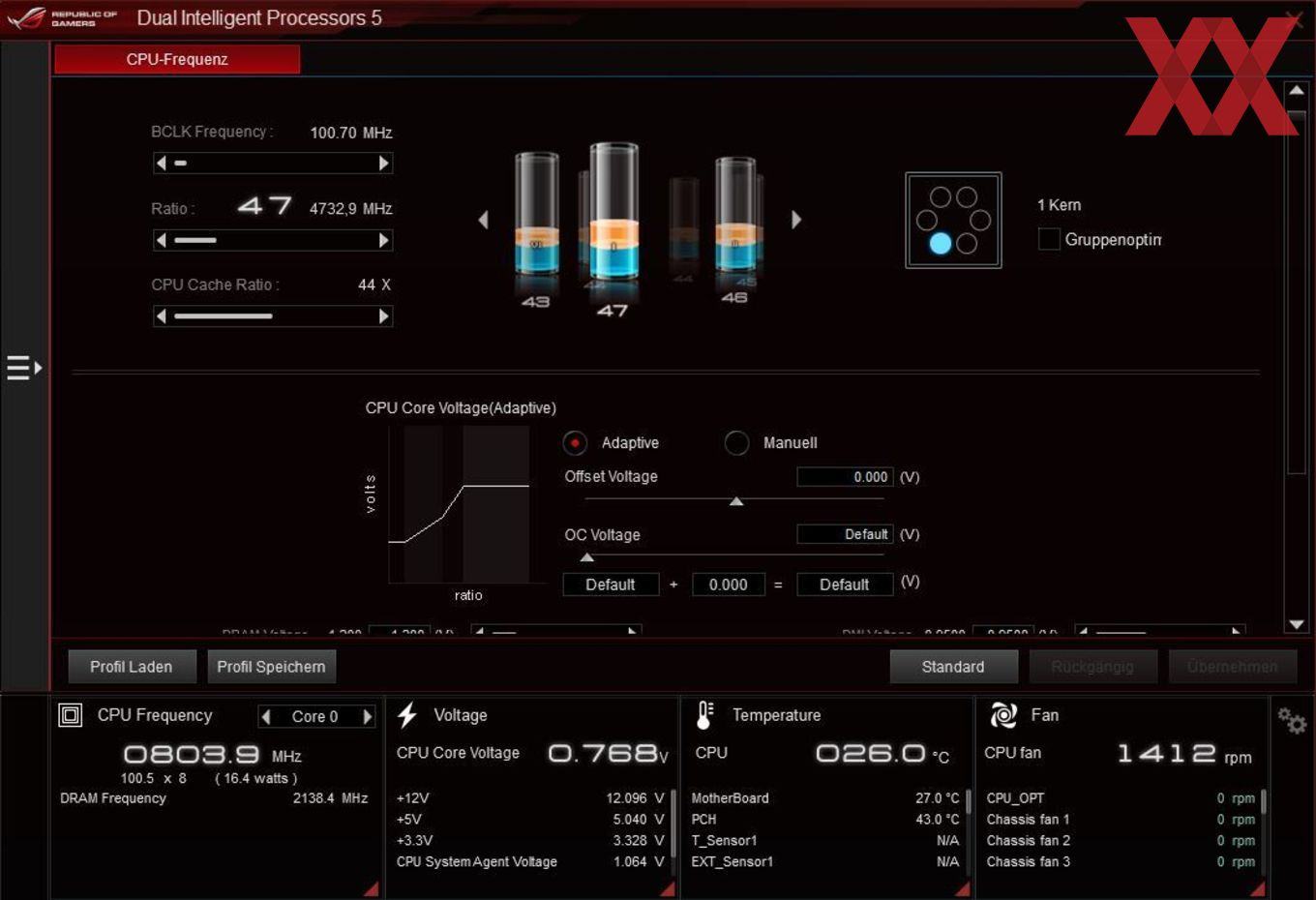Adjust the BCLK Frequency slider bar

tap(273, 164)
